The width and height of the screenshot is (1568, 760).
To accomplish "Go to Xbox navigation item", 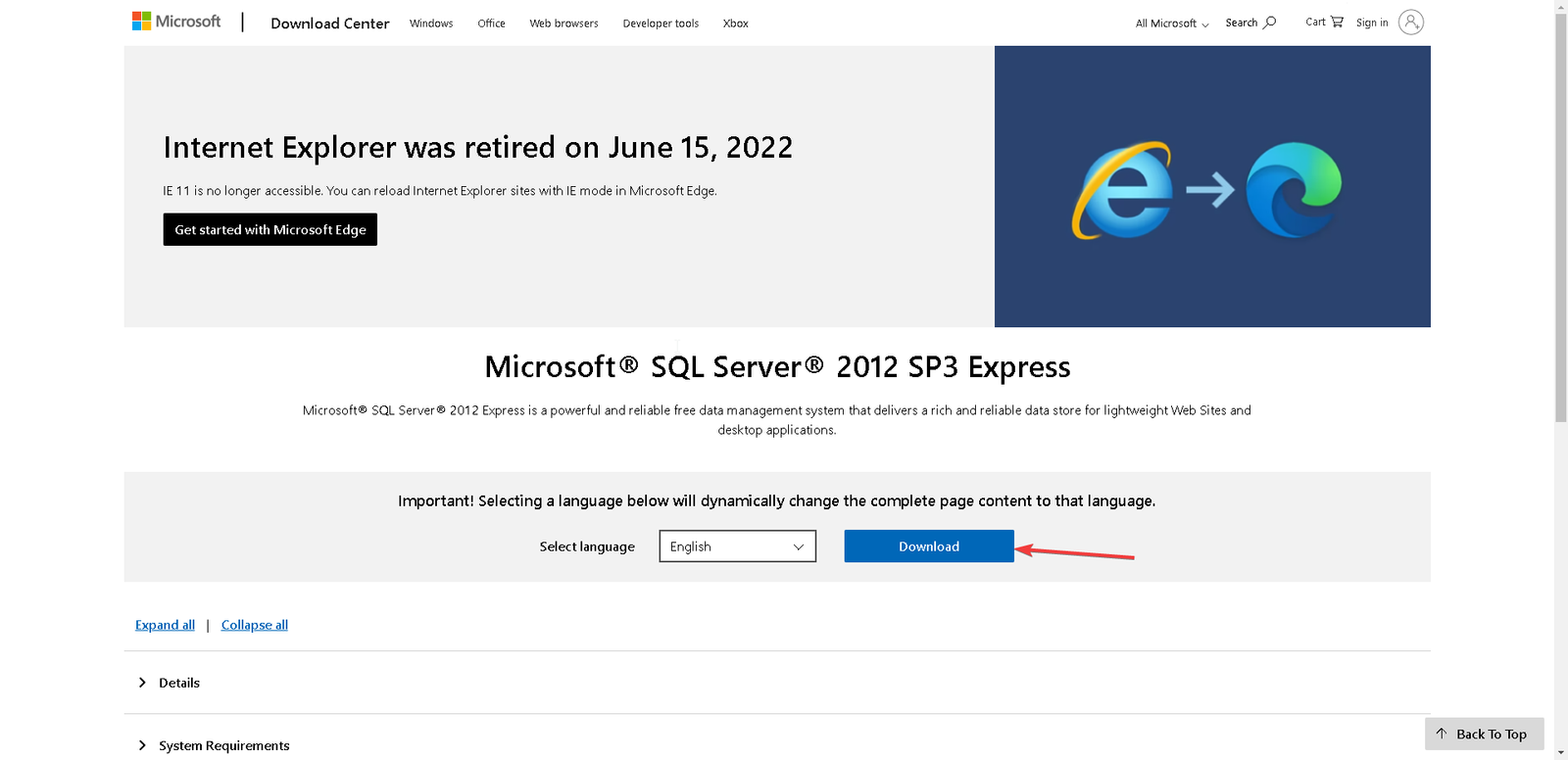I will pyautogui.click(x=735, y=24).
